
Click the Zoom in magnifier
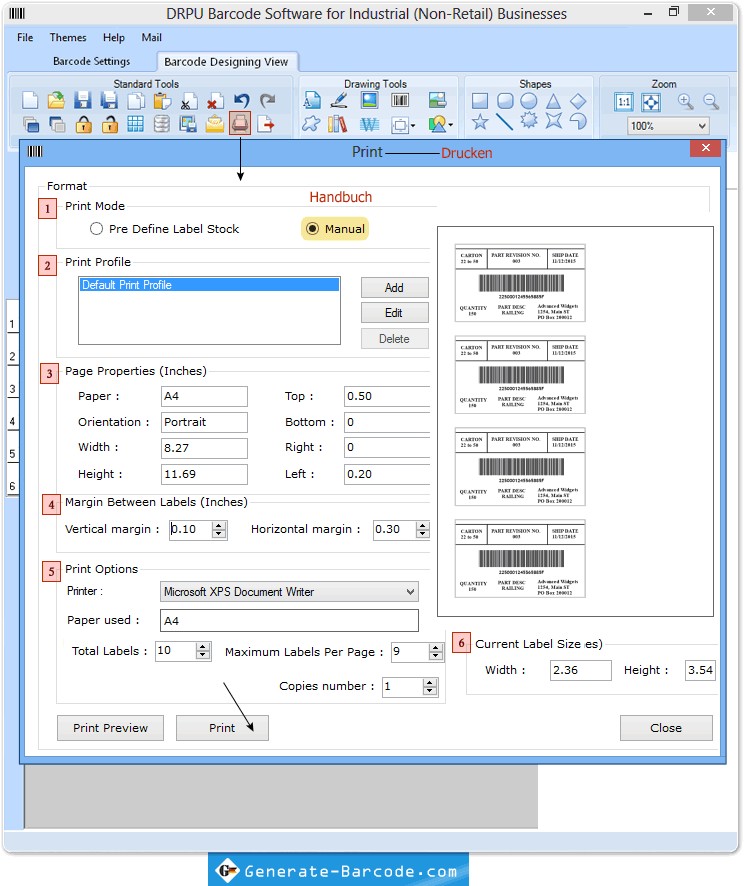click(x=685, y=102)
